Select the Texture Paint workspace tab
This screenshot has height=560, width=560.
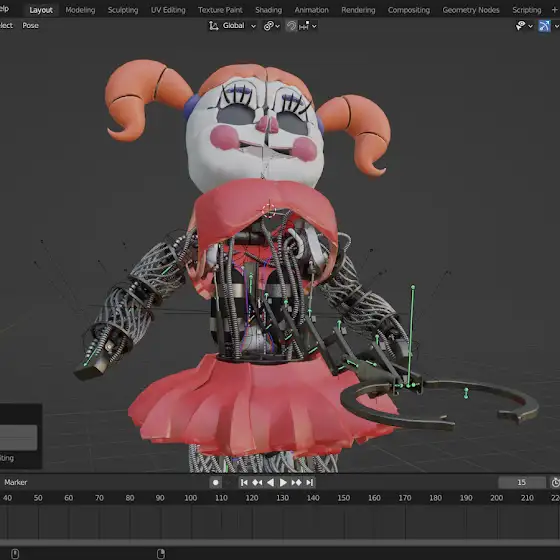[x=220, y=10]
